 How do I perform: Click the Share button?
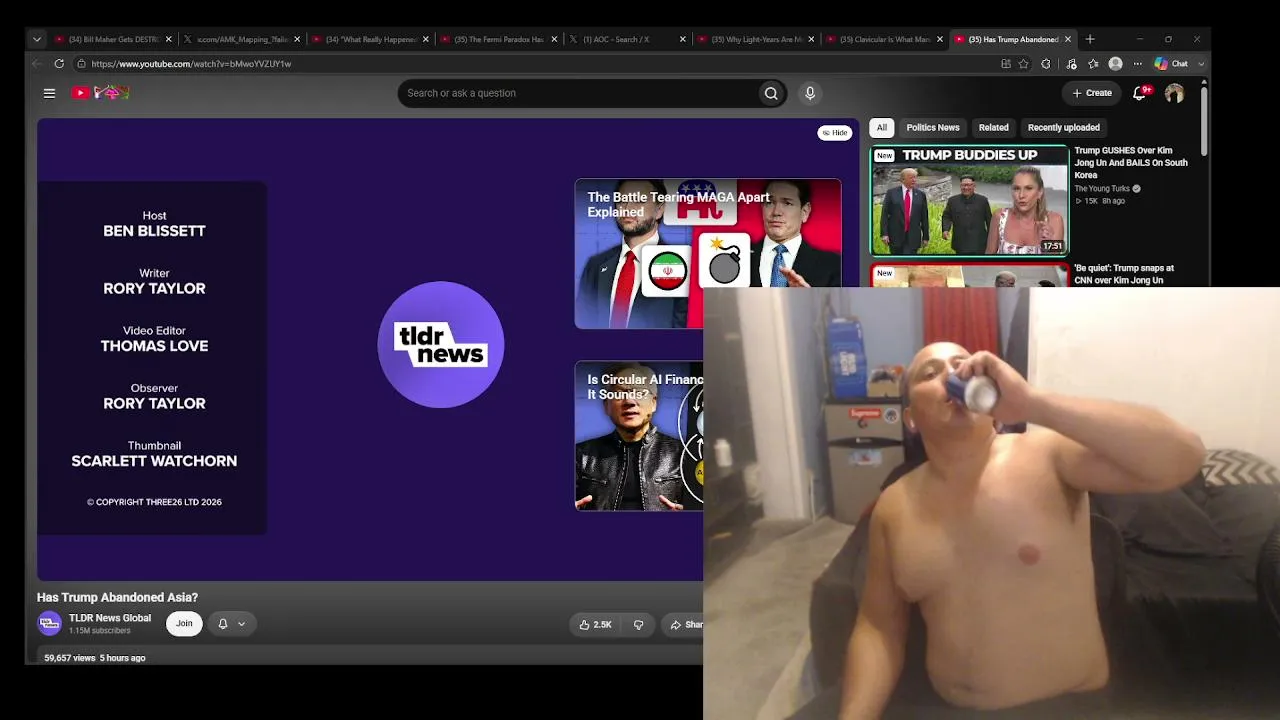point(682,625)
